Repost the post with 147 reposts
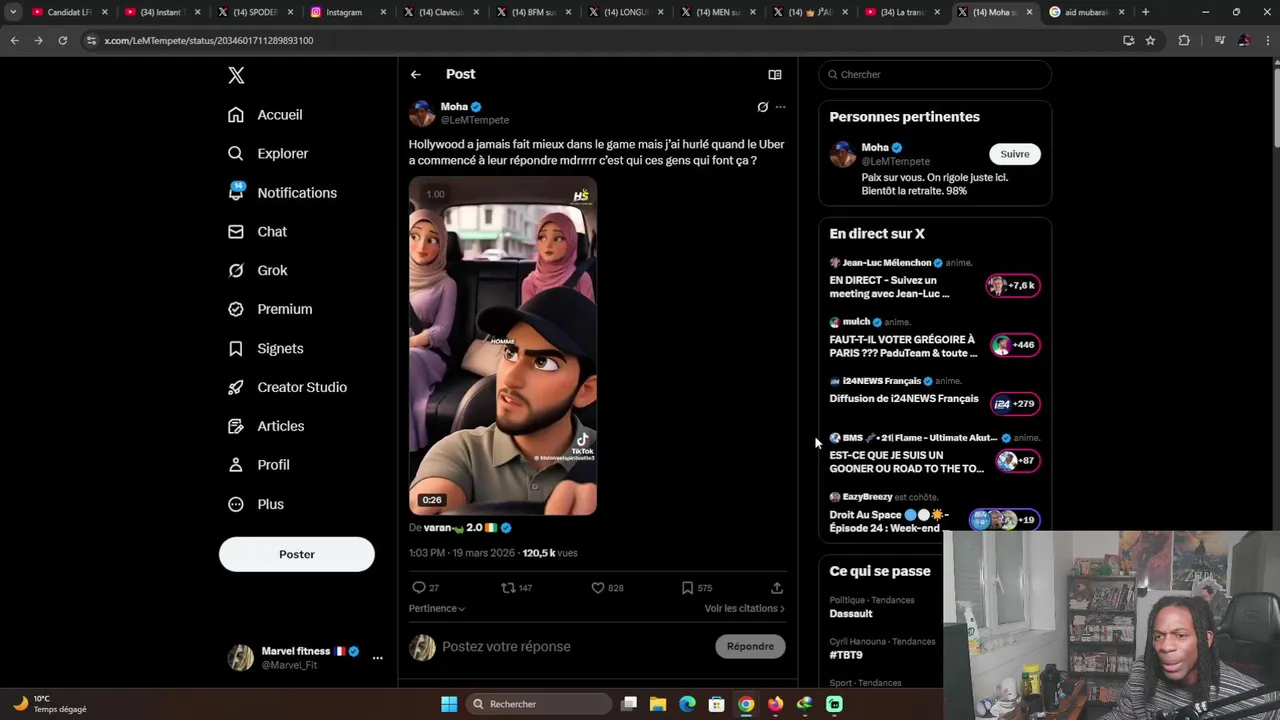This screenshot has width=1280, height=720. [516, 588]
